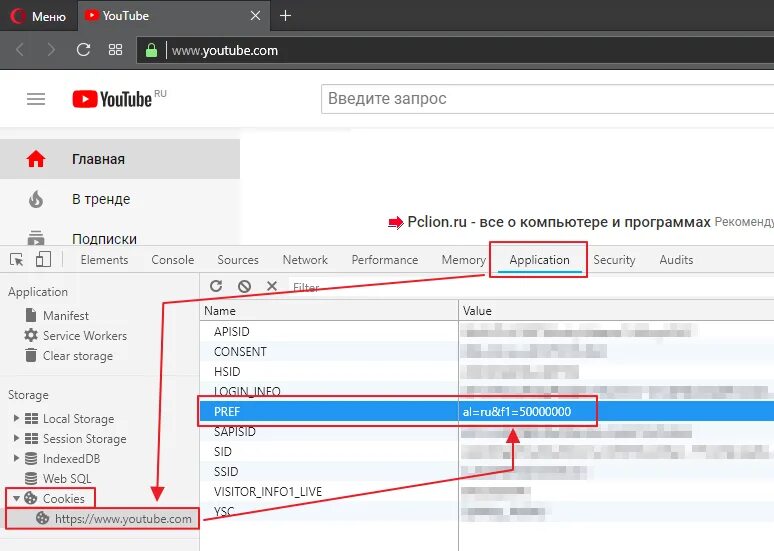Click the Введите запрос search field
This screenshot has height=551, width=774.
point(547,99)
